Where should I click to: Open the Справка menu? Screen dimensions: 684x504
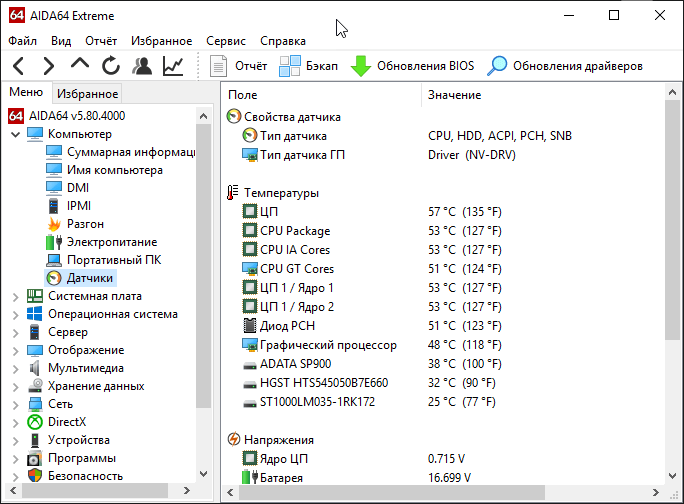tap(283, 41)
